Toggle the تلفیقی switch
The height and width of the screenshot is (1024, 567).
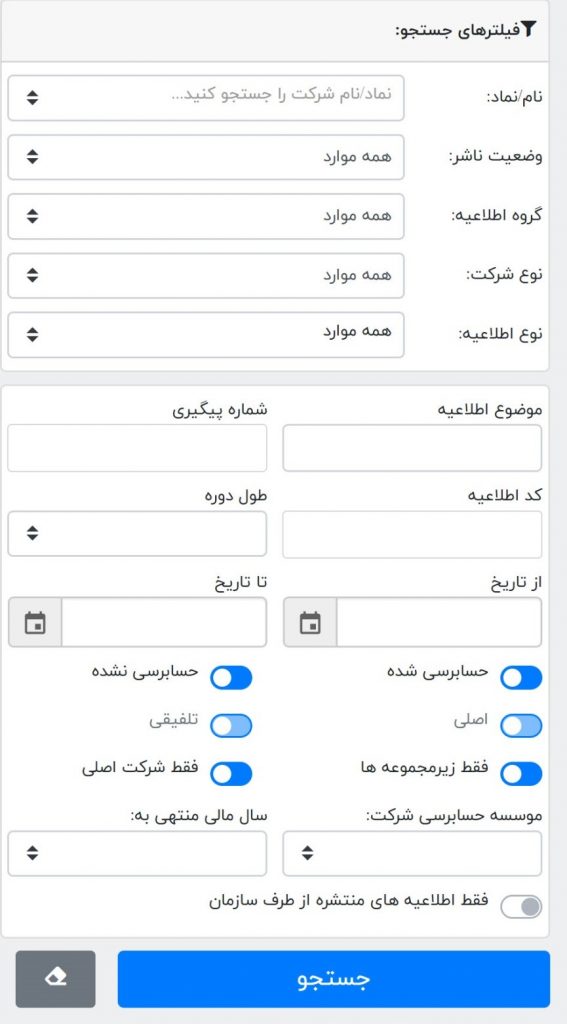(x=231, y=726)
